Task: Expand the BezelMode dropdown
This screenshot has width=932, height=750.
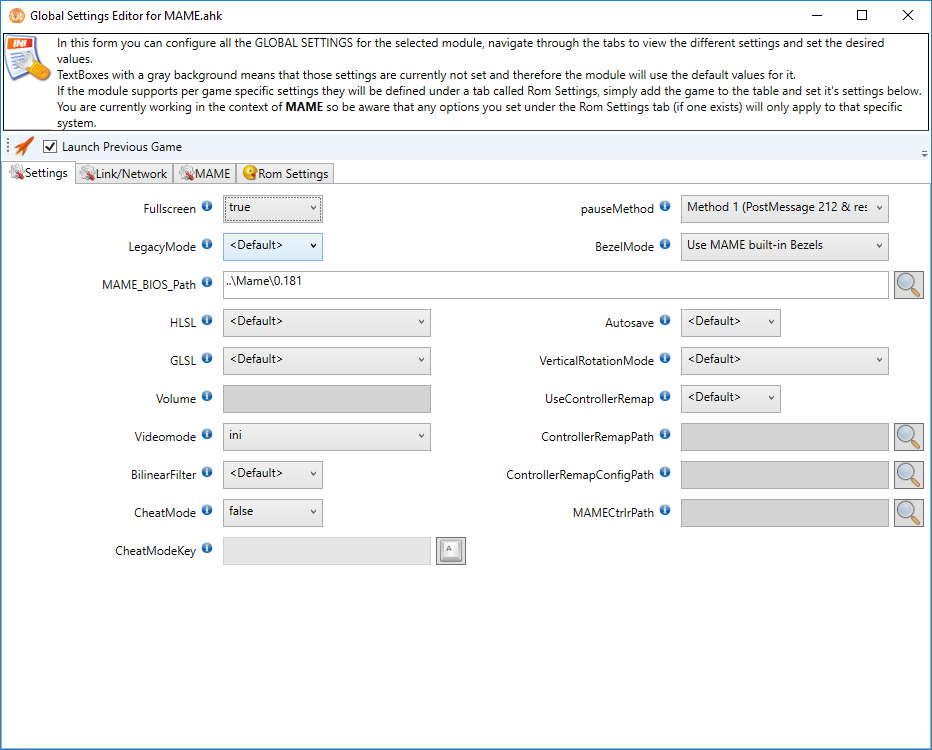Action: 784,246
